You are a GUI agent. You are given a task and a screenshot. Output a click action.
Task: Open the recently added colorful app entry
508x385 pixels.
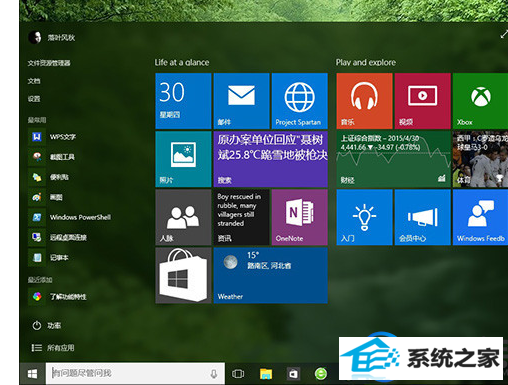pyautogui.click(x=58, y=296)
